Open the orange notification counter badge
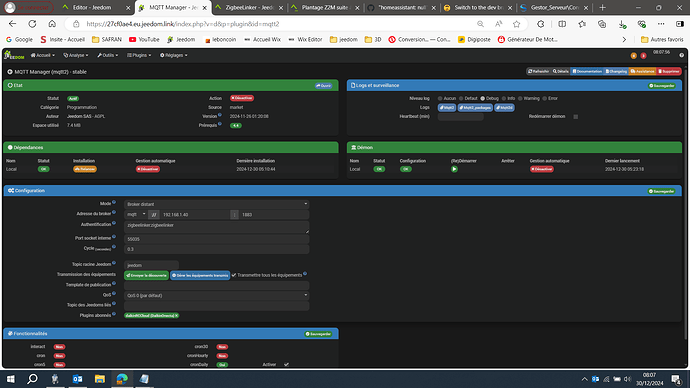This screenshot has height=388, width=690. (x=634, y=55)
